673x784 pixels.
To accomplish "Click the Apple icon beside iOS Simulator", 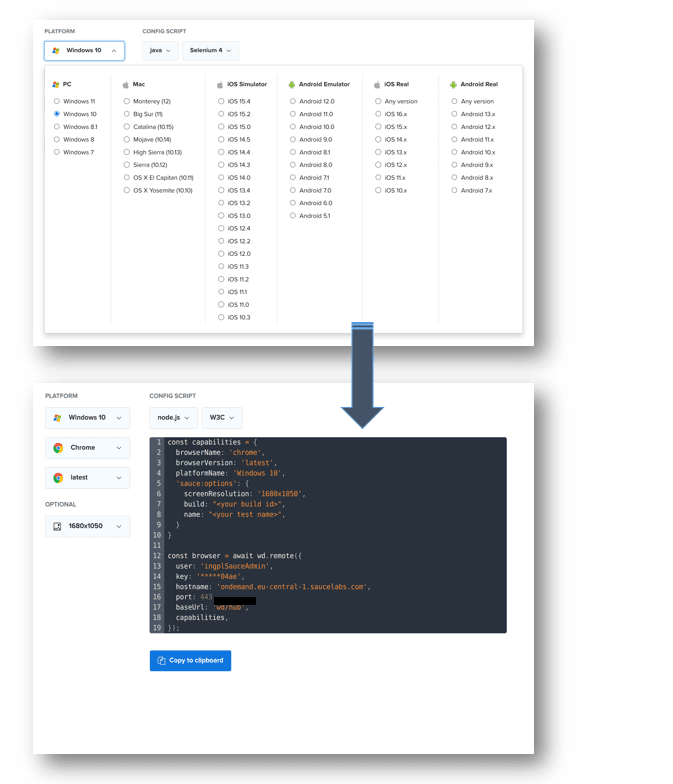I will (x=220, y=84).
